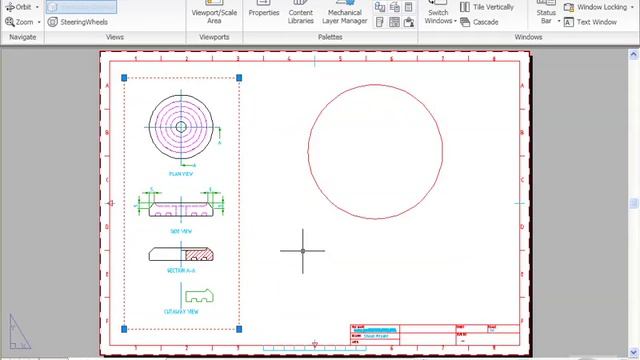The width and height of the screenshot is (640, 360).
Task: Click the Tile Vertically icon
Action: pos(464,7)
